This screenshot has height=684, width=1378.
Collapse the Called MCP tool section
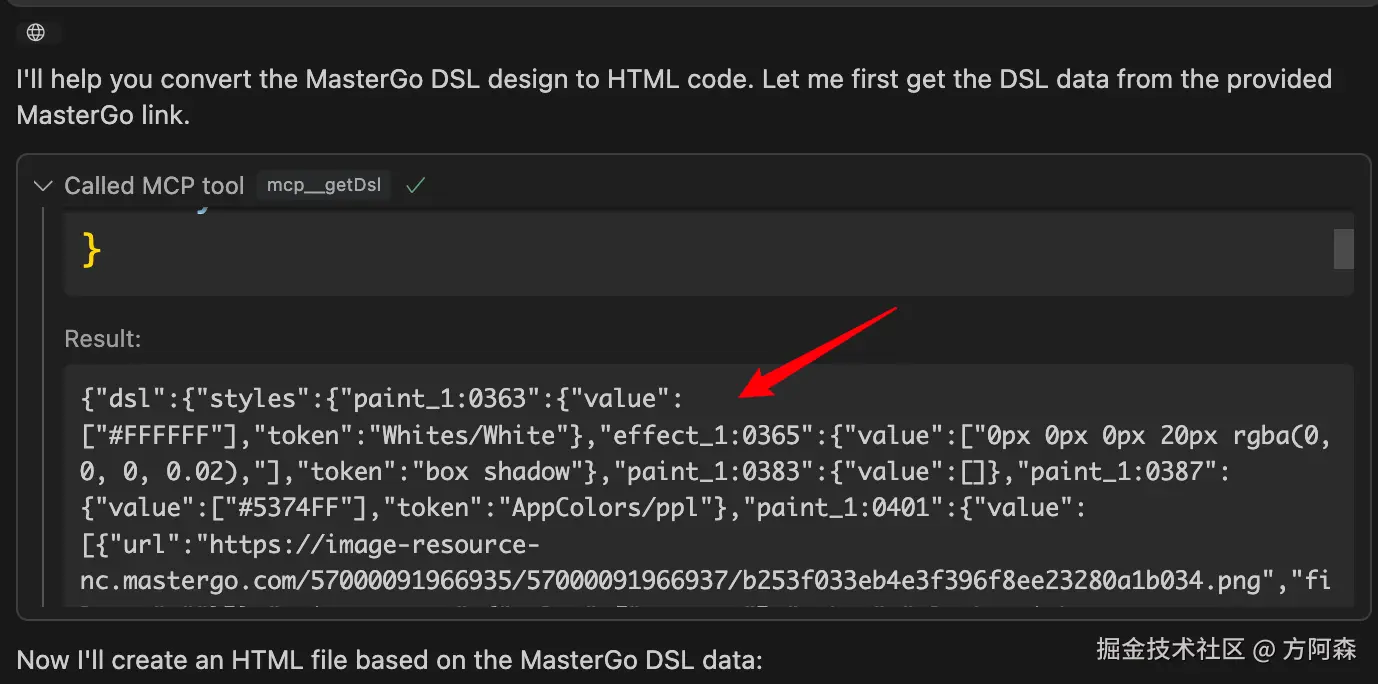pyautogui.click(x=43, y=186)
